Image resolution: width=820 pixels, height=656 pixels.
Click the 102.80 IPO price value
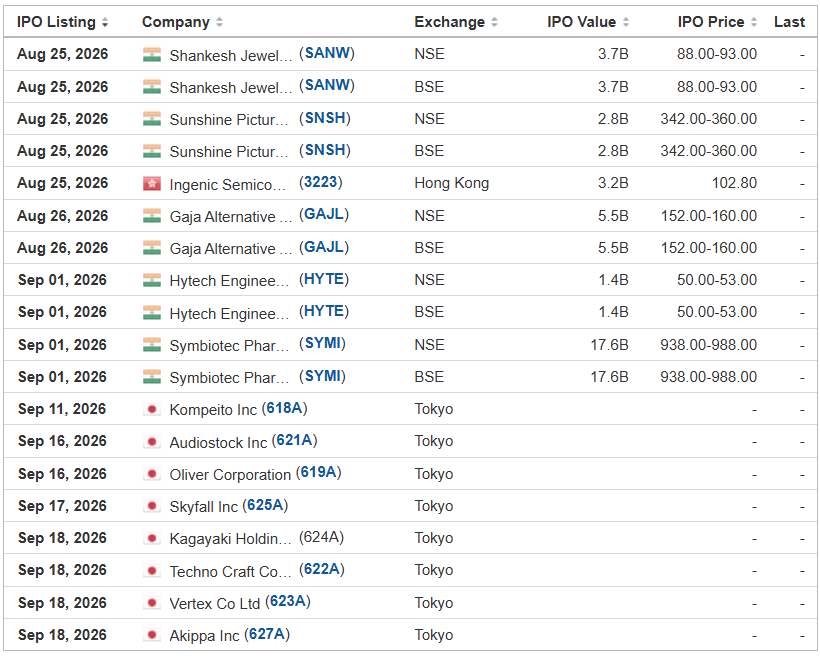point(734,183)
